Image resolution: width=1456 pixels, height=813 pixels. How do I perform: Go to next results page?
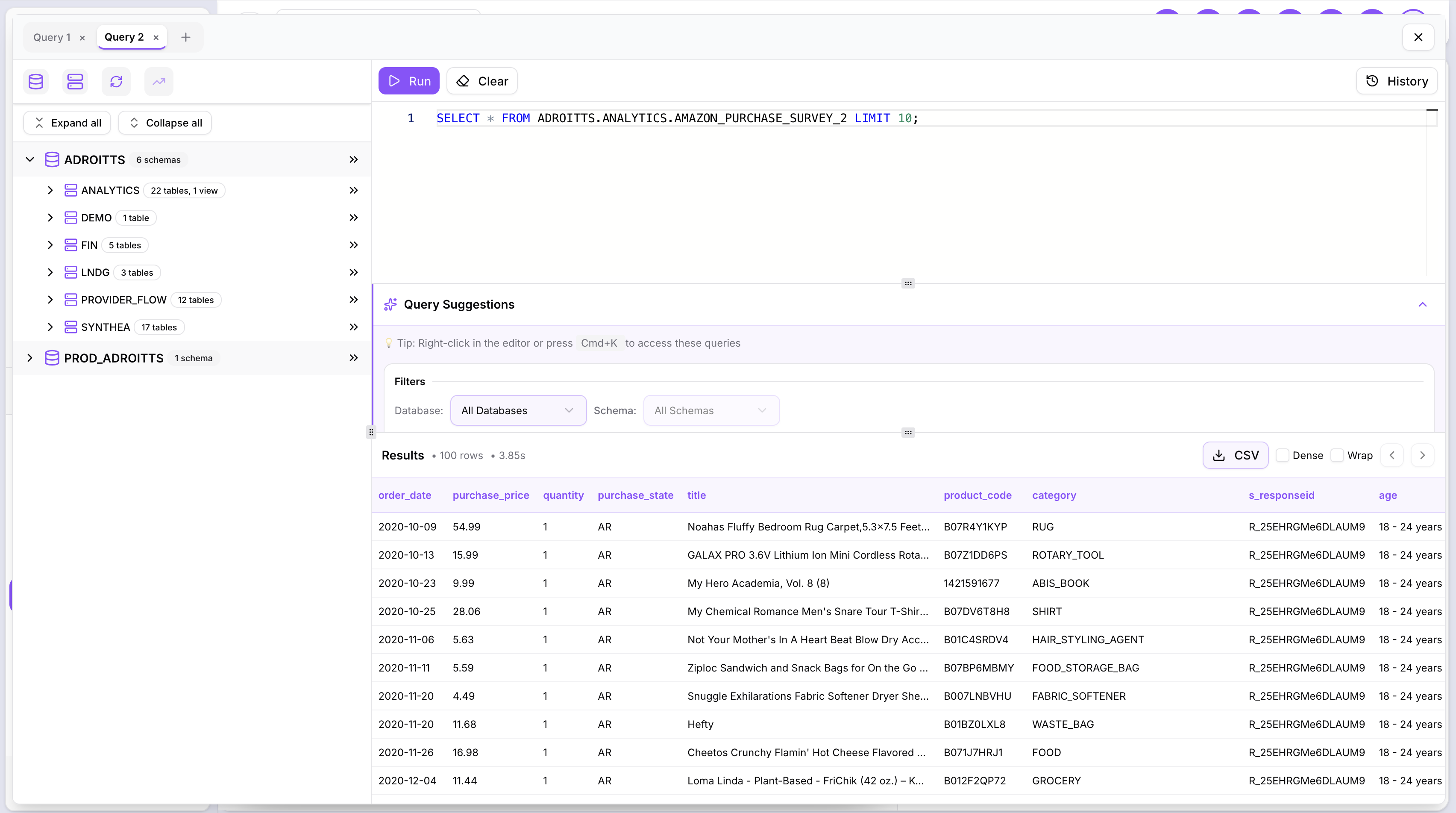(1423, 455)
